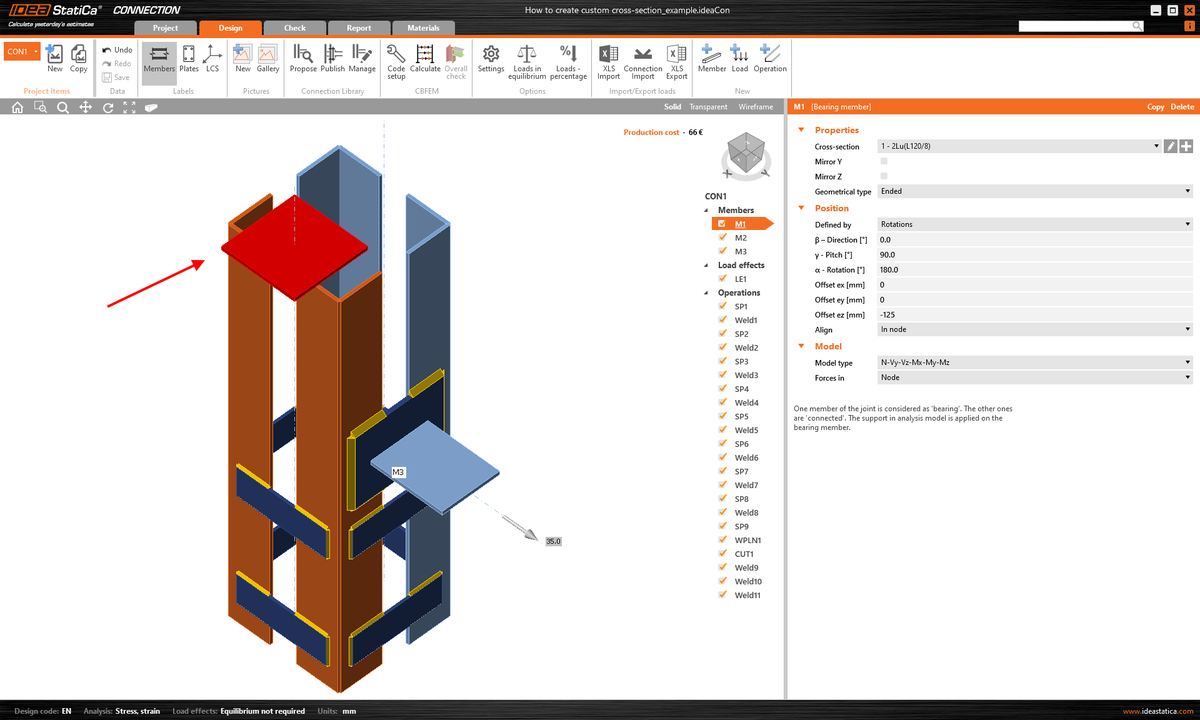Switch to the Check tab
The width and height of the screenshot is (1200, 720).
tap(294, 28)
